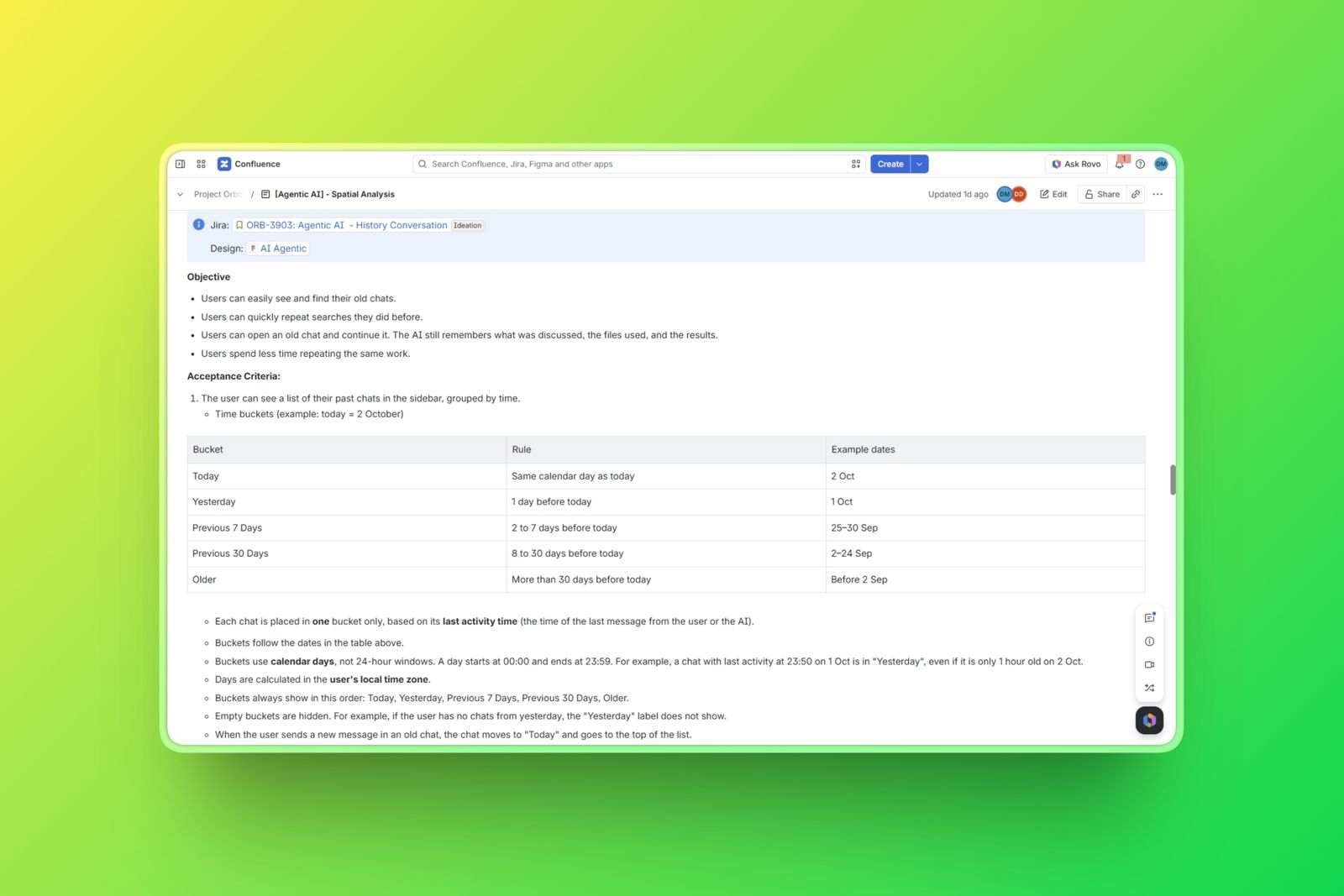Image resolution: width=1344 pixels, height=896 pixels.
Task: Open notifications bell
Action: [1119, 164]
